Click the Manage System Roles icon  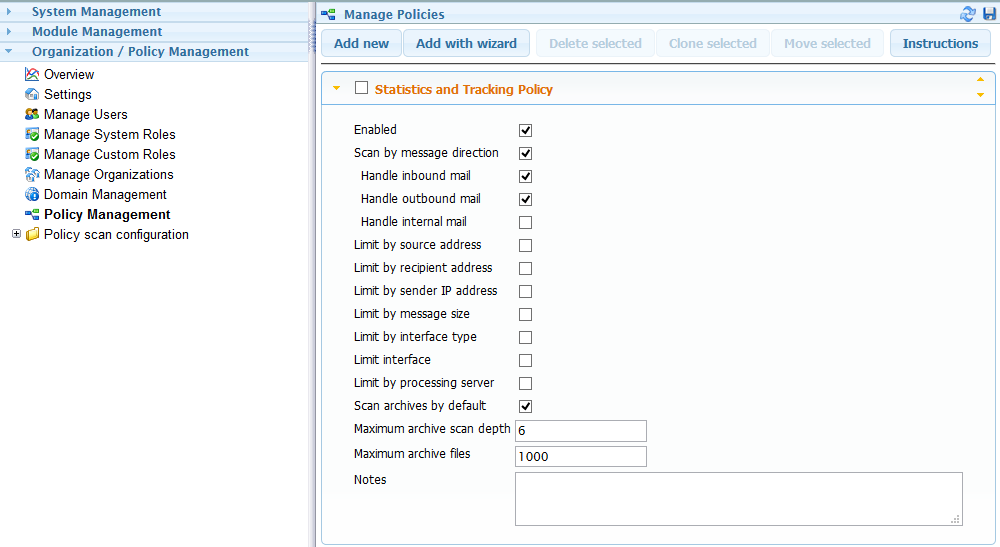pos(32,134)
